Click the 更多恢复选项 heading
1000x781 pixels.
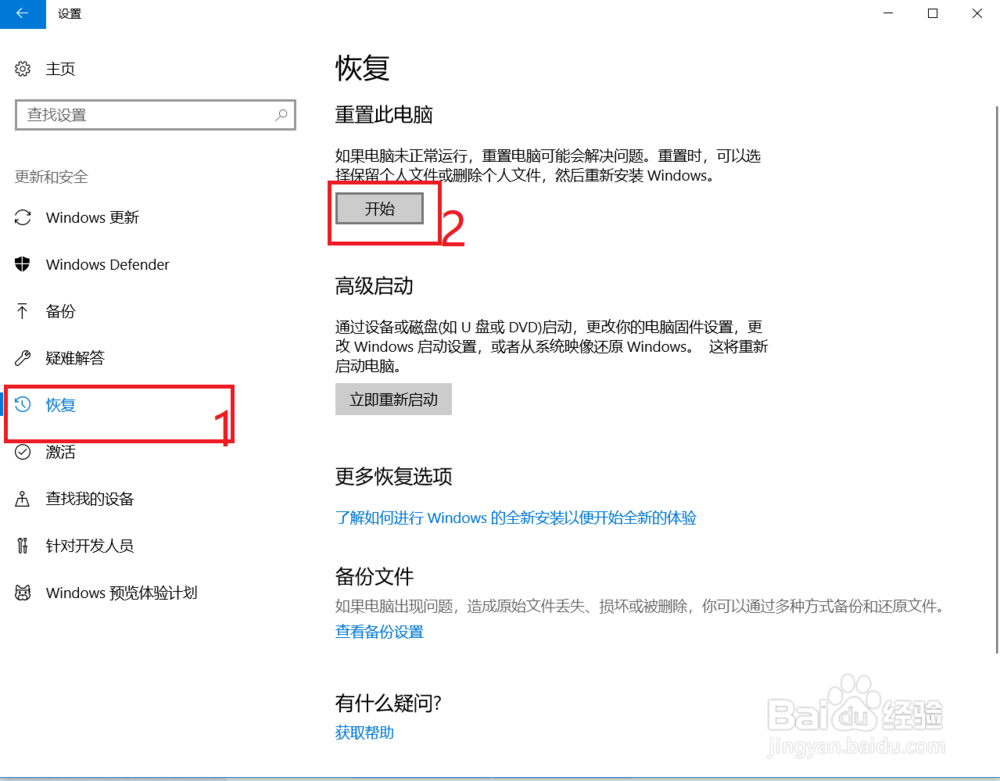[x=394, y=476]
